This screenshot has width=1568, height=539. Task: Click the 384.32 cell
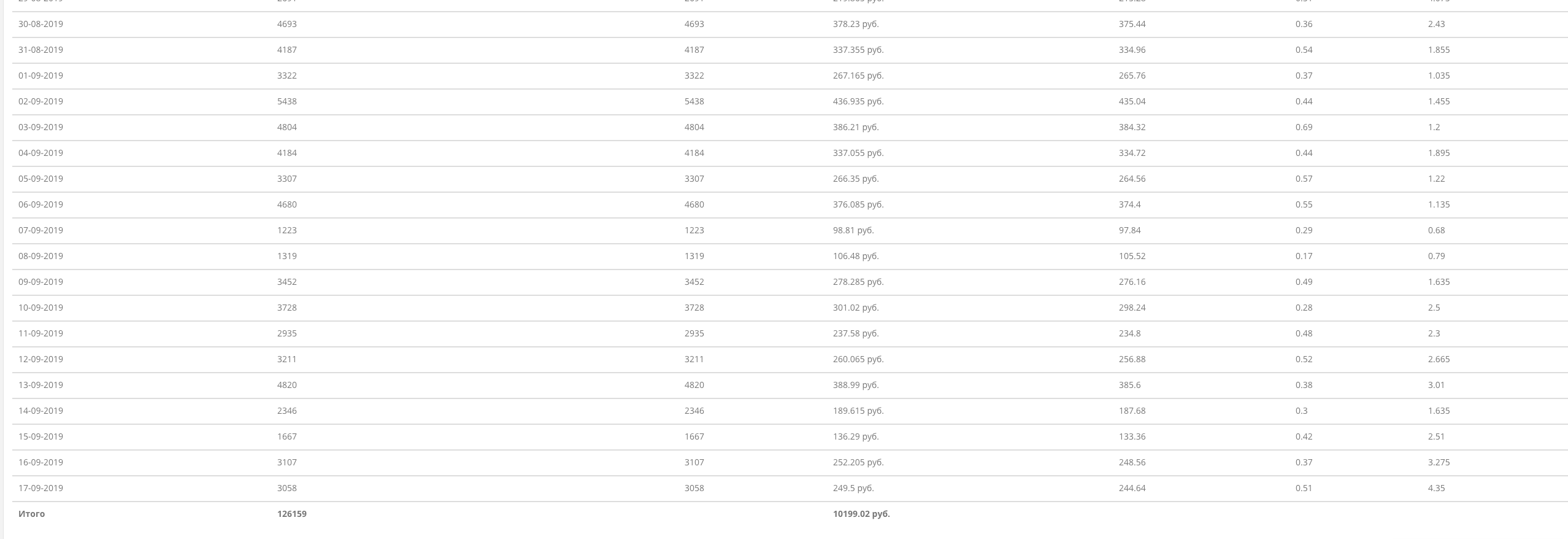1131,127
